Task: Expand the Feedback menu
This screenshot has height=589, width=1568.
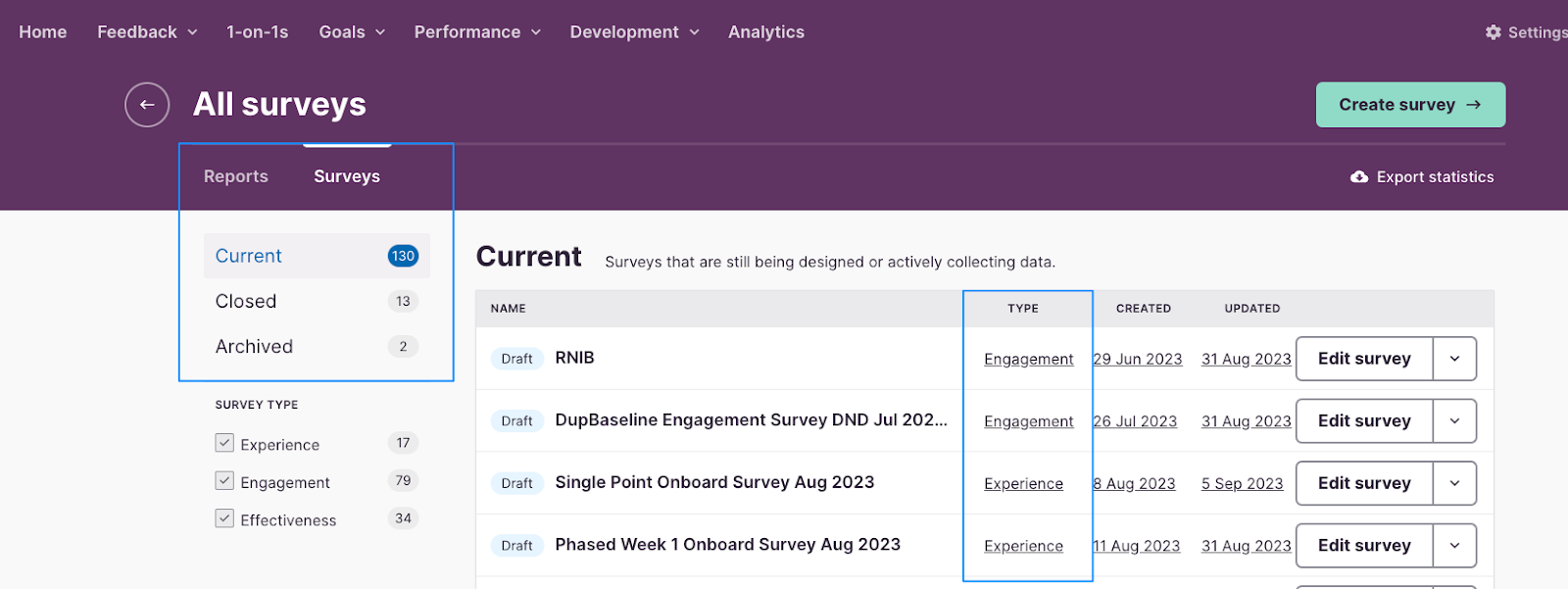Action: coord(147,32)
